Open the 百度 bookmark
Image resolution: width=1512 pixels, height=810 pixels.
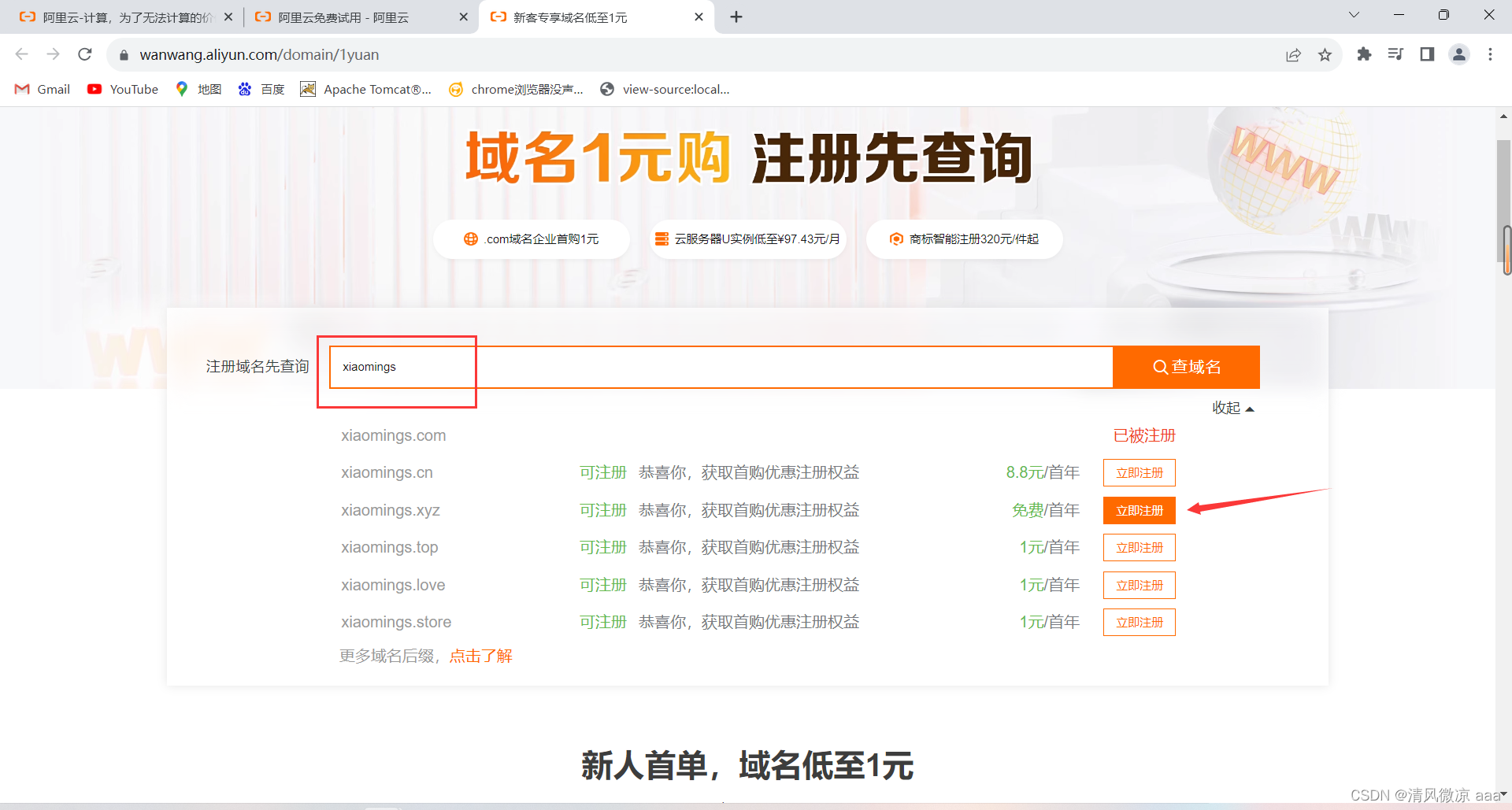pyautogui.click(x=261, y=89)
